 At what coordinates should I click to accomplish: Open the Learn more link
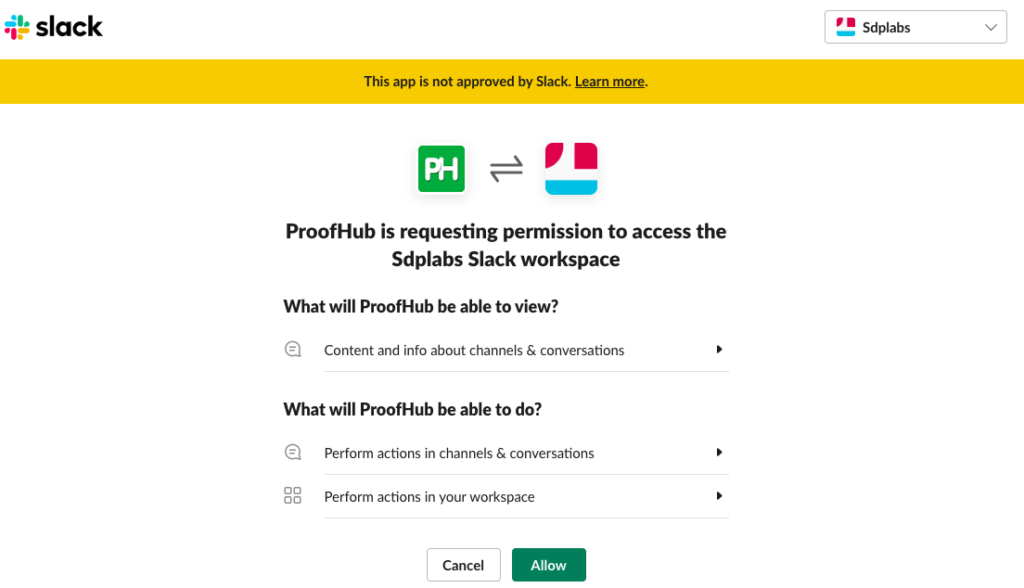point(609,81)
